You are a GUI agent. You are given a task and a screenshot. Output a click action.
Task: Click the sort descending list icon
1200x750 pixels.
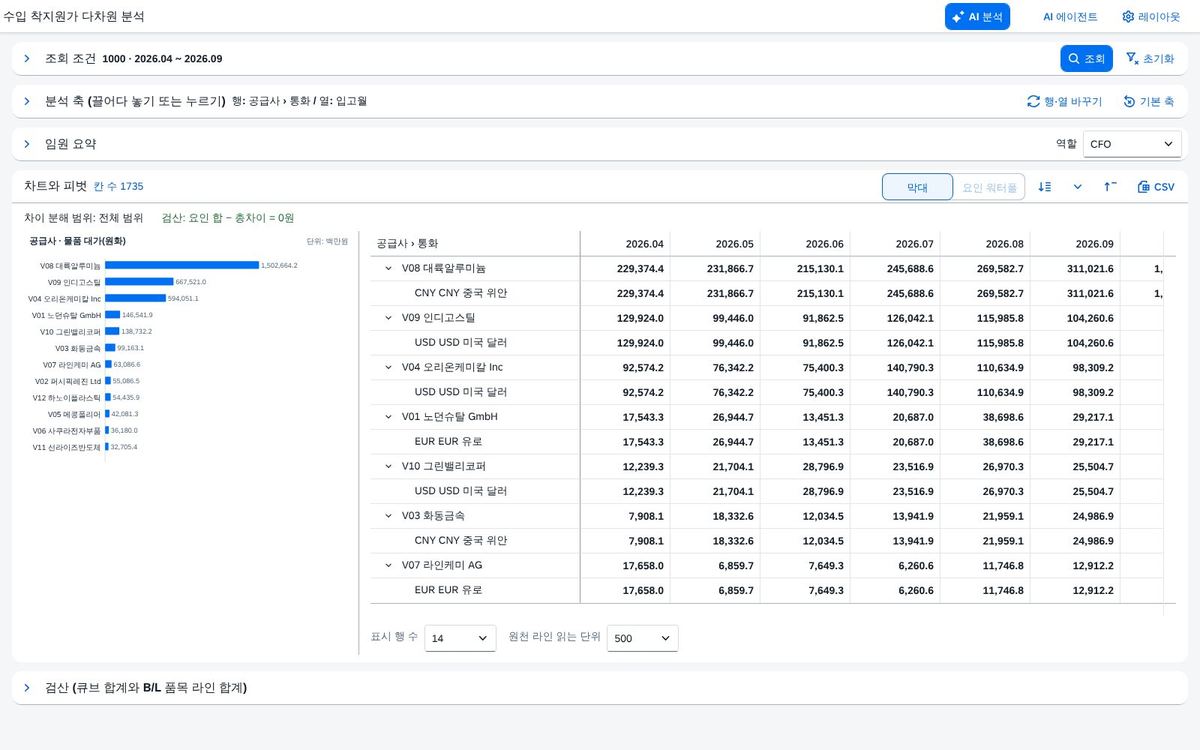(1045, 187)
